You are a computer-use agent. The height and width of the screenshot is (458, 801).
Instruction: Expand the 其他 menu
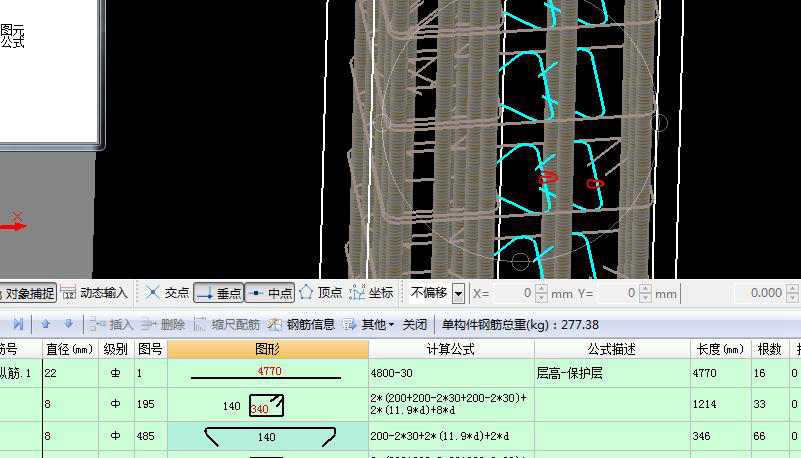[x=369, y=324]
